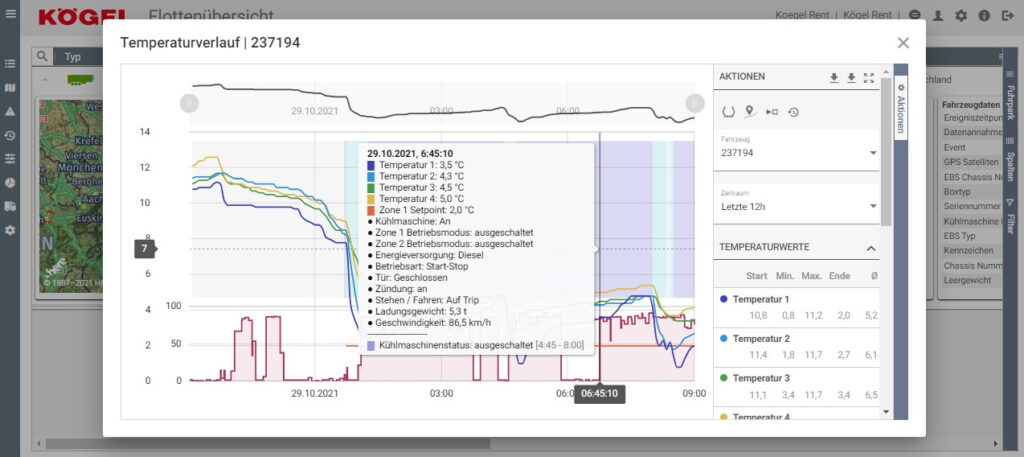Click the left range slider handle
The height and width of the screenshot is (457, 1024).
189,103
